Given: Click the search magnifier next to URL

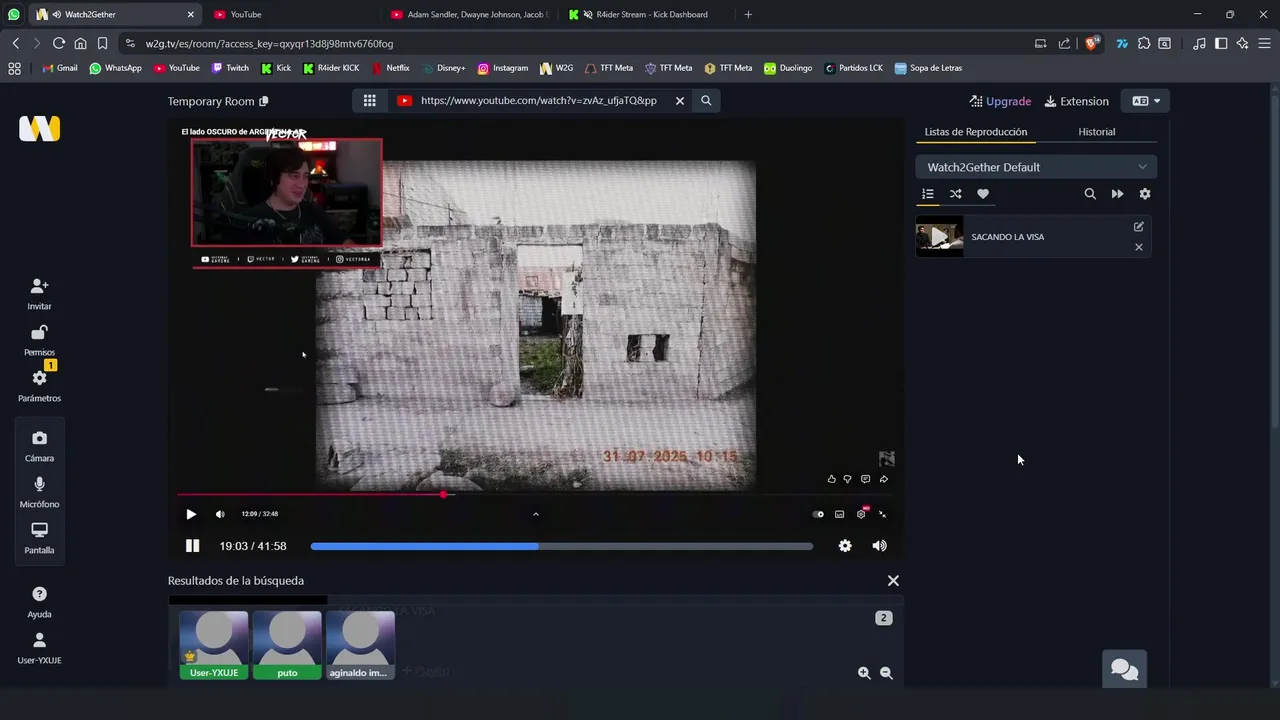Looking at the screenshot, I should tap(706, 101).
